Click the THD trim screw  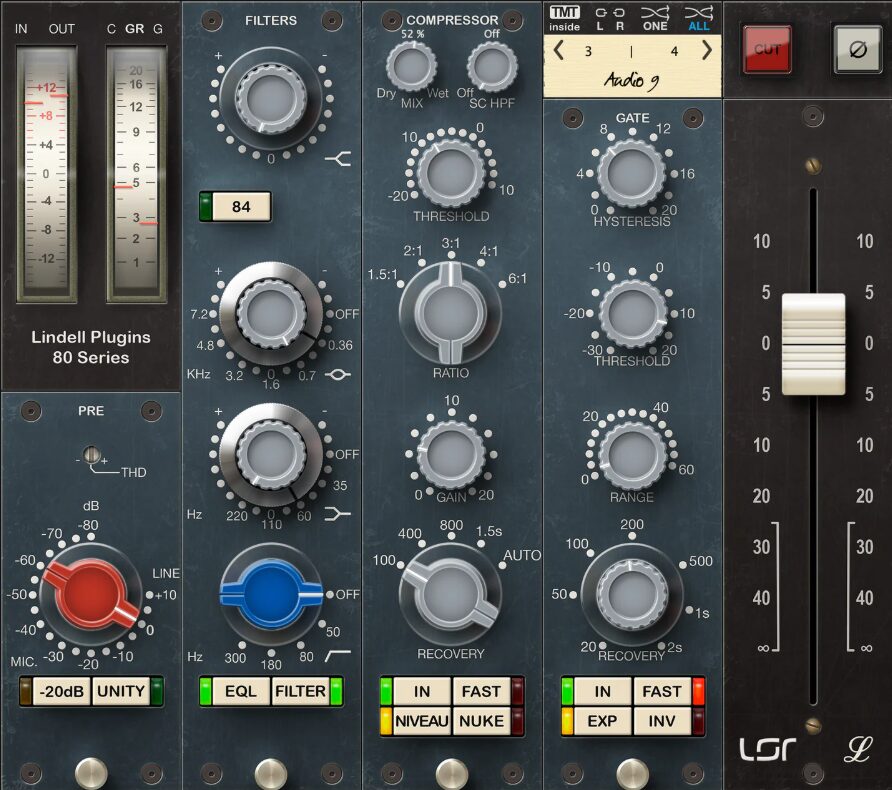tap(94, 456)
